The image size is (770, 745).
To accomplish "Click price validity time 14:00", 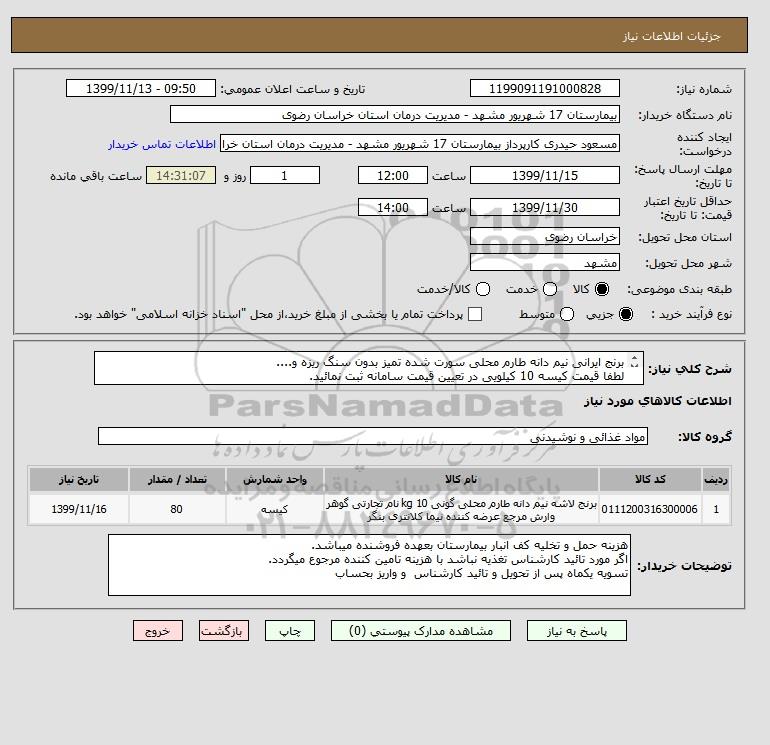I will coord(393,207).
